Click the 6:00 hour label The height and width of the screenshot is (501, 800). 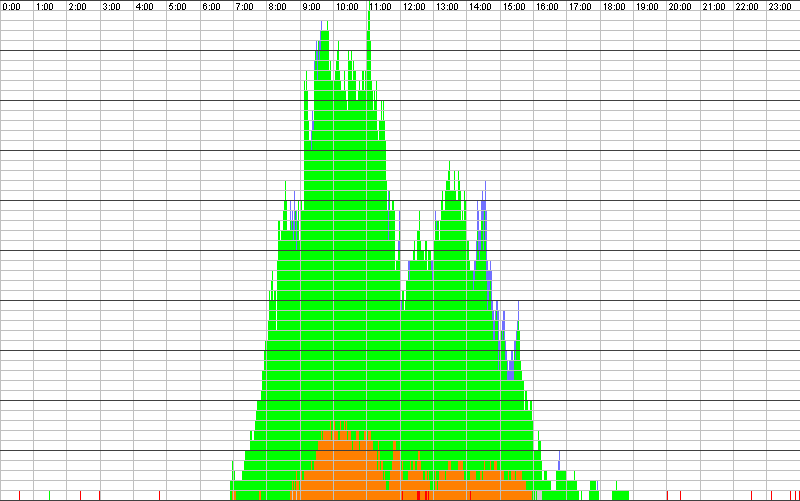211,7
